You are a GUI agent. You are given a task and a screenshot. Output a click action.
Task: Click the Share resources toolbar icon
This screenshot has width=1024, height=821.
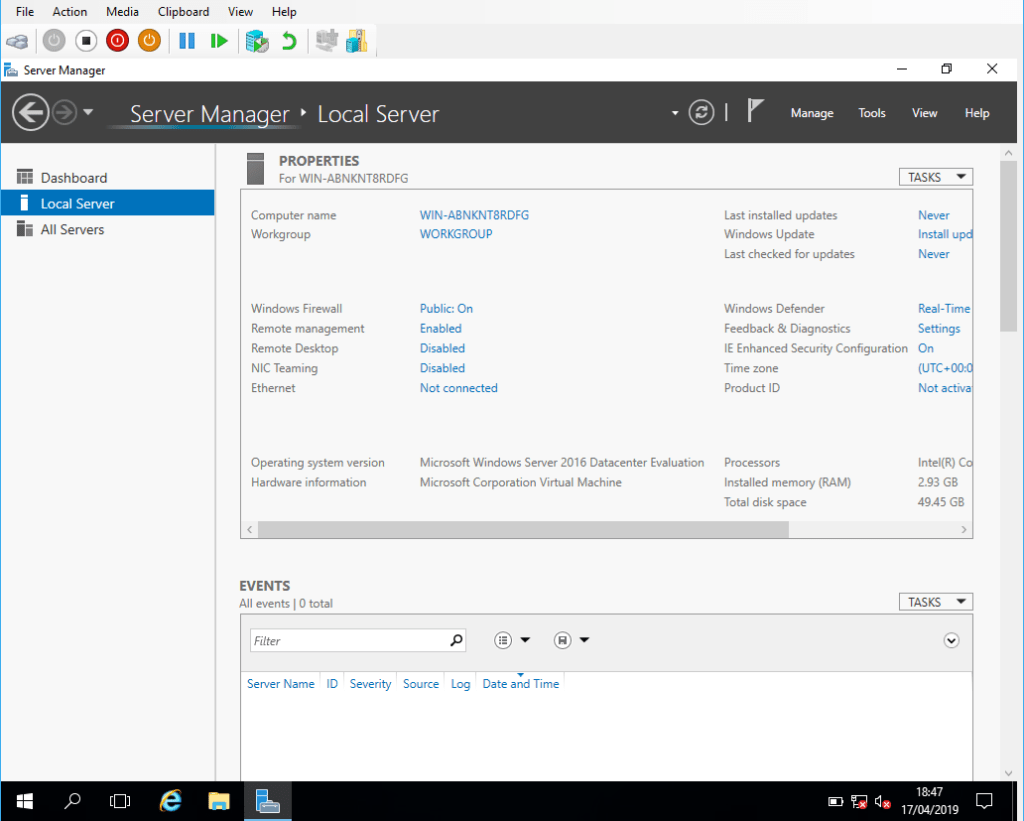[x=357, y=41]
